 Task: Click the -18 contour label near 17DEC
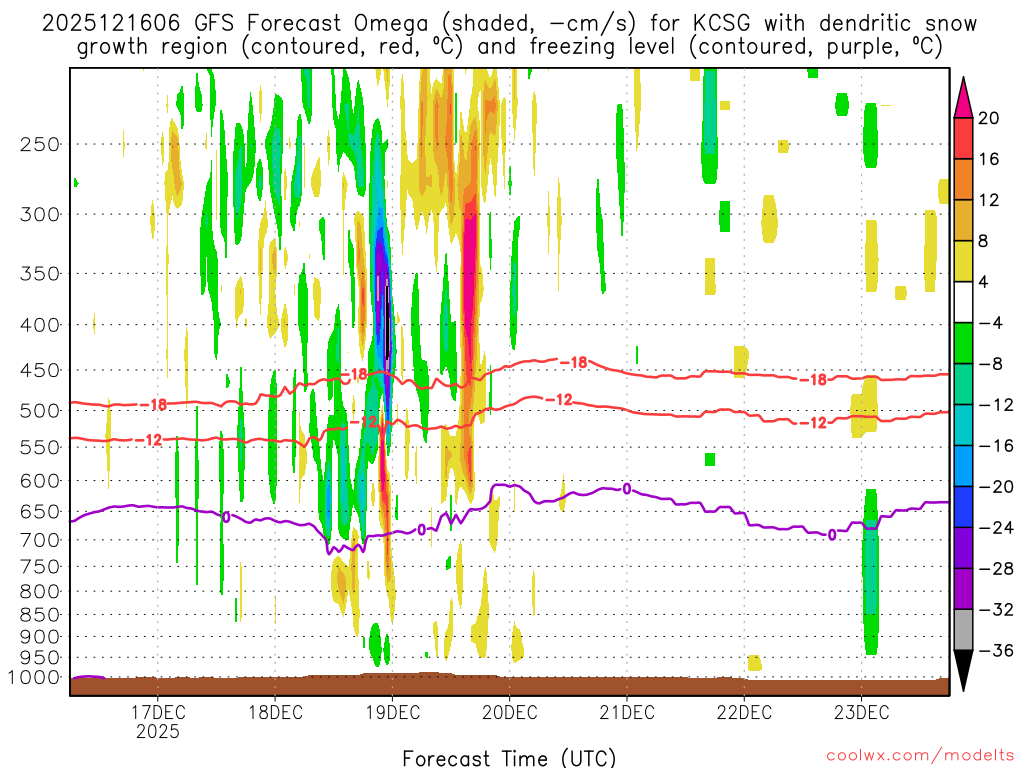[x=154, y=405]
